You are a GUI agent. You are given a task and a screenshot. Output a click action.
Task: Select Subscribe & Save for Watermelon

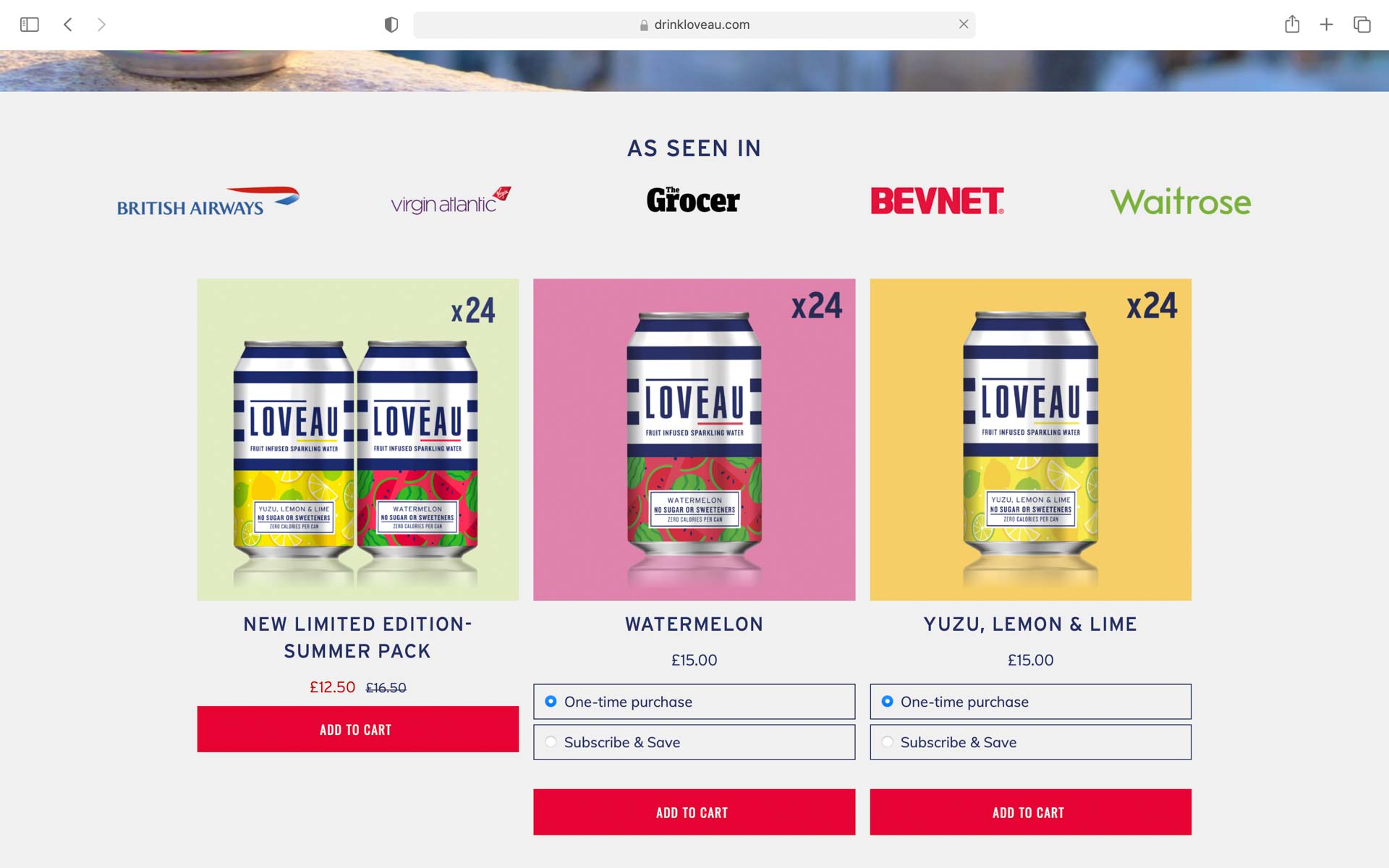tap(694, 742)
